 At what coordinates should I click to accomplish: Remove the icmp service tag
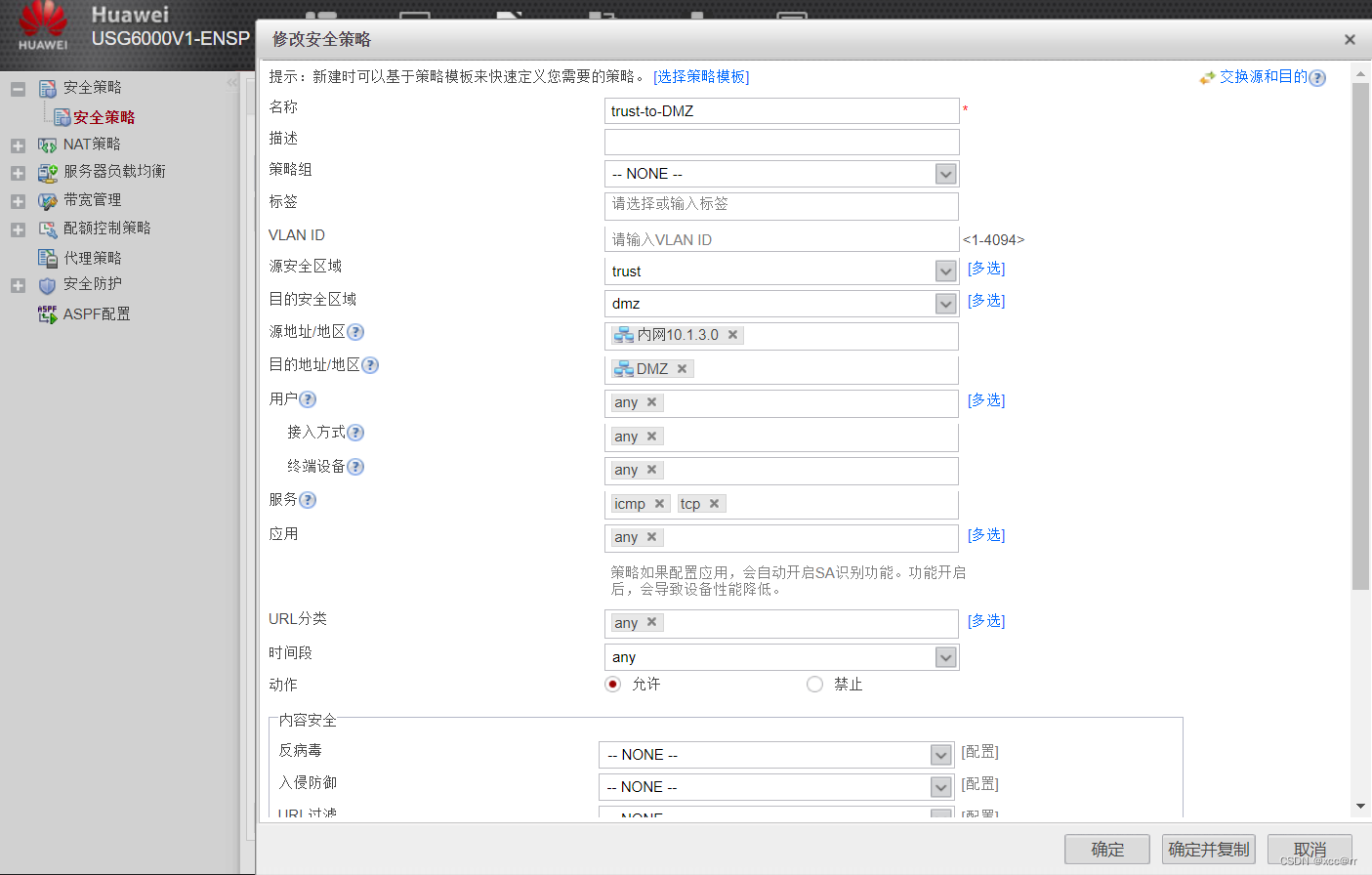659,504
